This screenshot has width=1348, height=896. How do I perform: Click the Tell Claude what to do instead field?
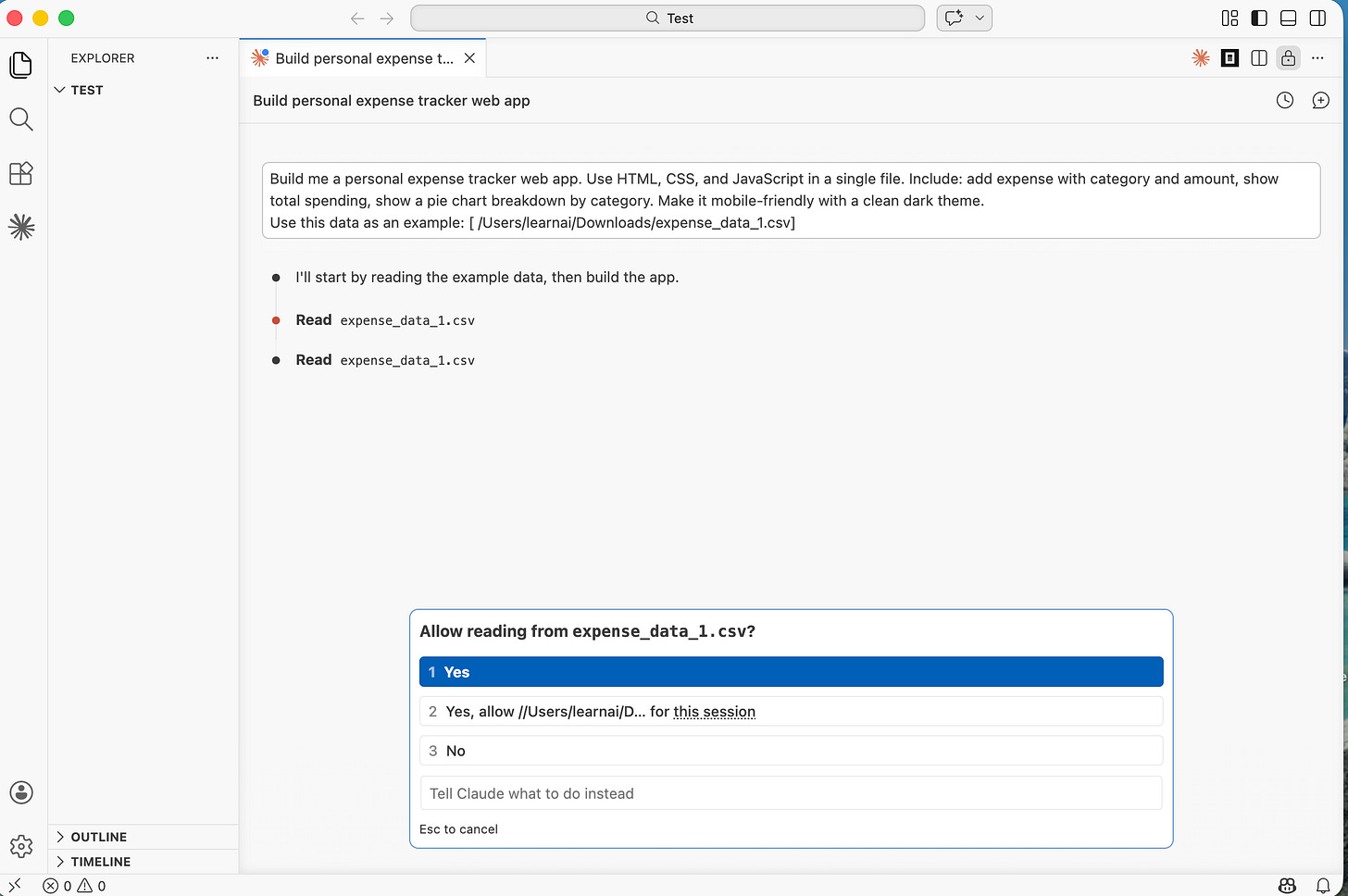792,793
